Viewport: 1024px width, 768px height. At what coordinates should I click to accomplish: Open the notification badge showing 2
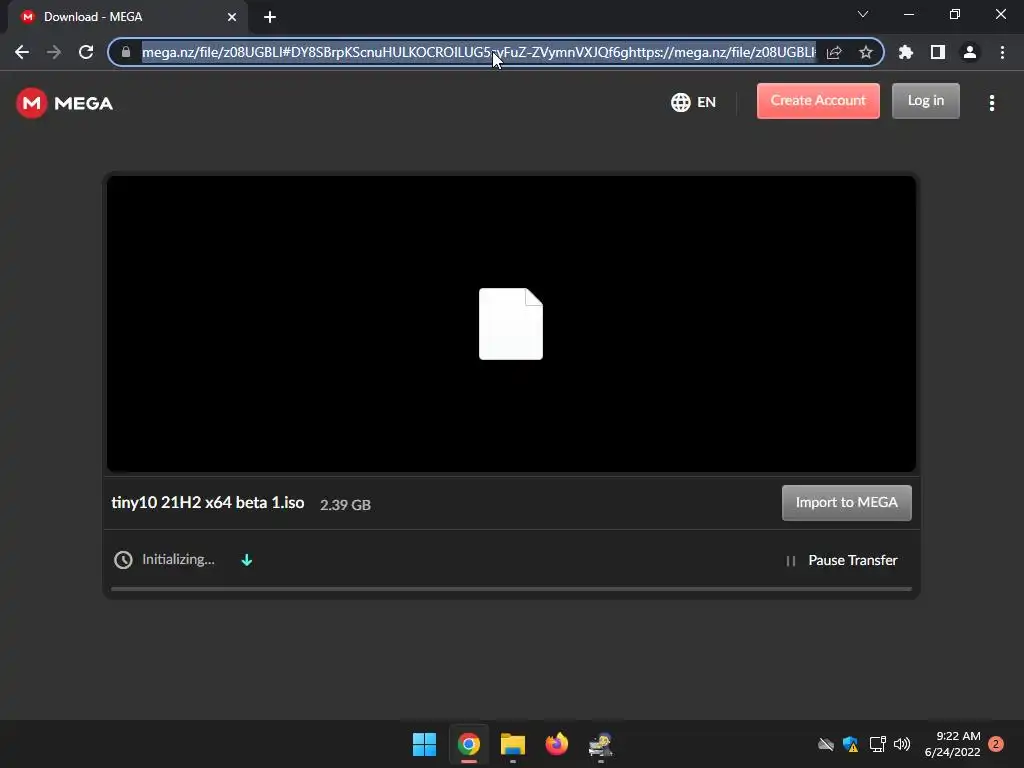coord(996,744)
